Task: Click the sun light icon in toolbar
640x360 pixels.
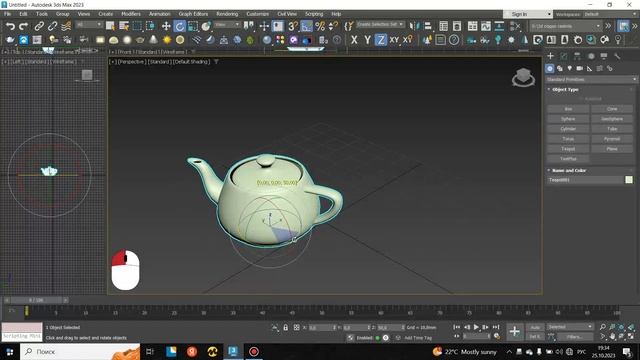Action: tap(167, 40)
